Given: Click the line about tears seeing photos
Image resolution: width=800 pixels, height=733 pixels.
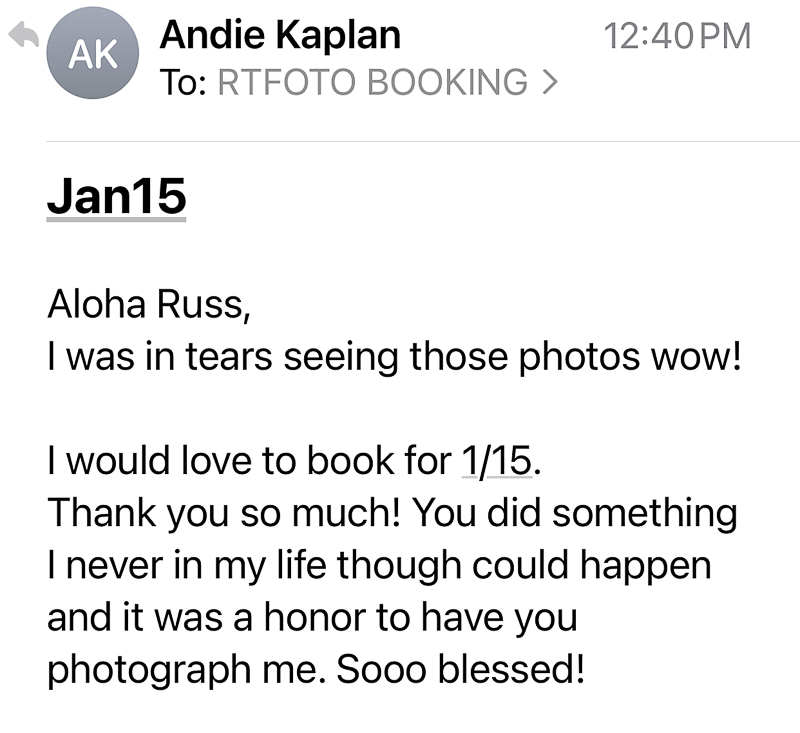Looking at the screenshot, I should click(394, 357).
